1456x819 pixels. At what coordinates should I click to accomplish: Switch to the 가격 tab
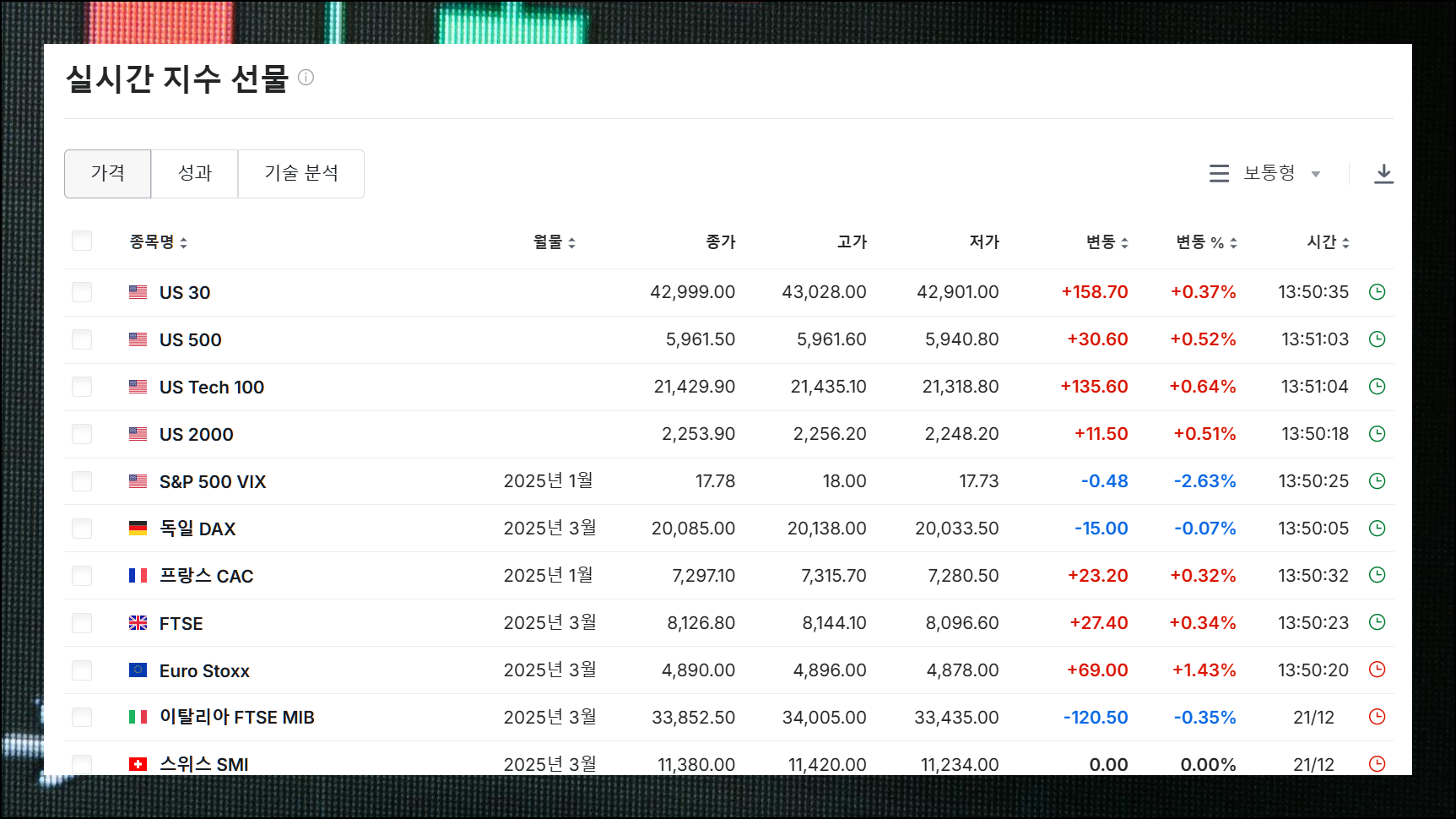point(108,174)
